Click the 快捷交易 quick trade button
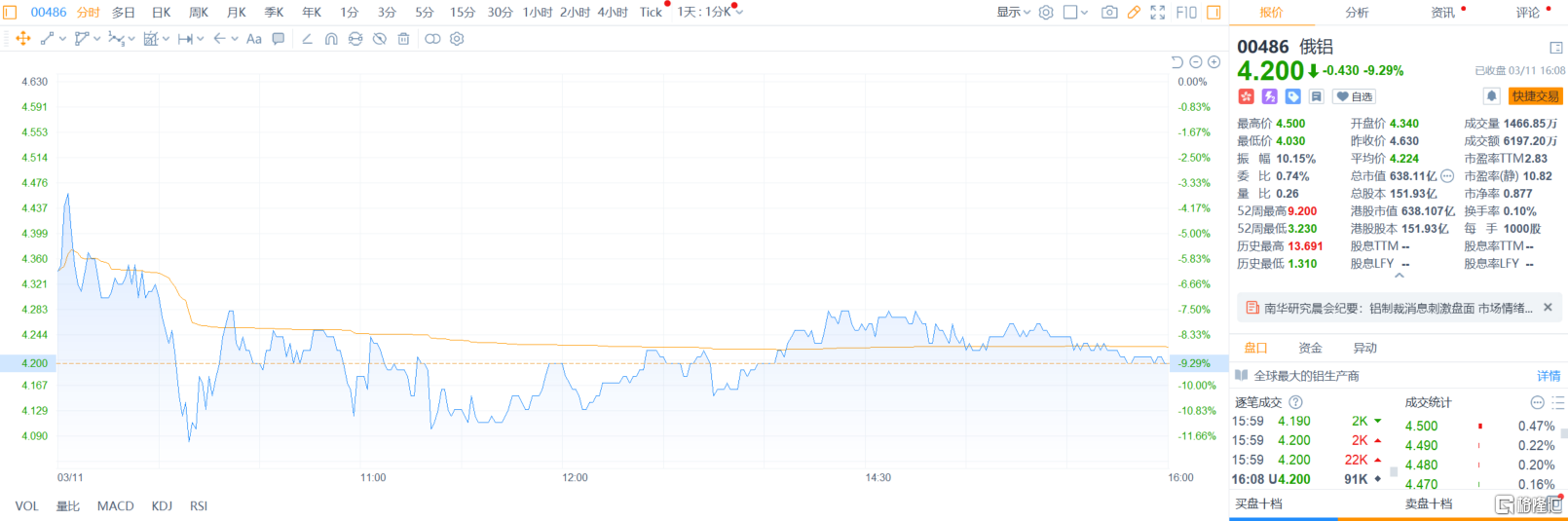This screenshot has width=1568, height=521. point(1536,96)
